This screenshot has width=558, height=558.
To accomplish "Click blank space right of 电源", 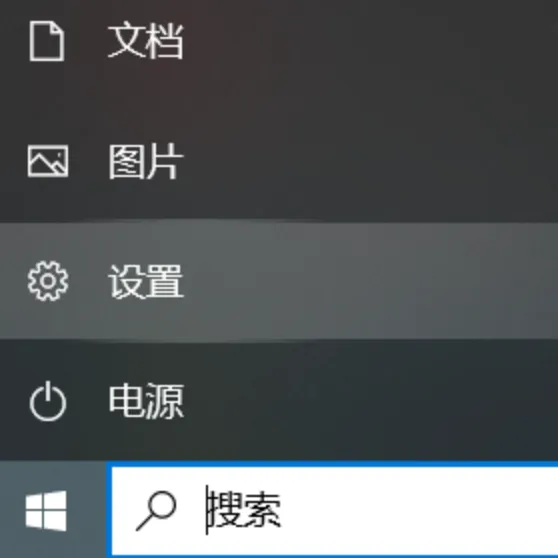I will click(x=370, y=401).
